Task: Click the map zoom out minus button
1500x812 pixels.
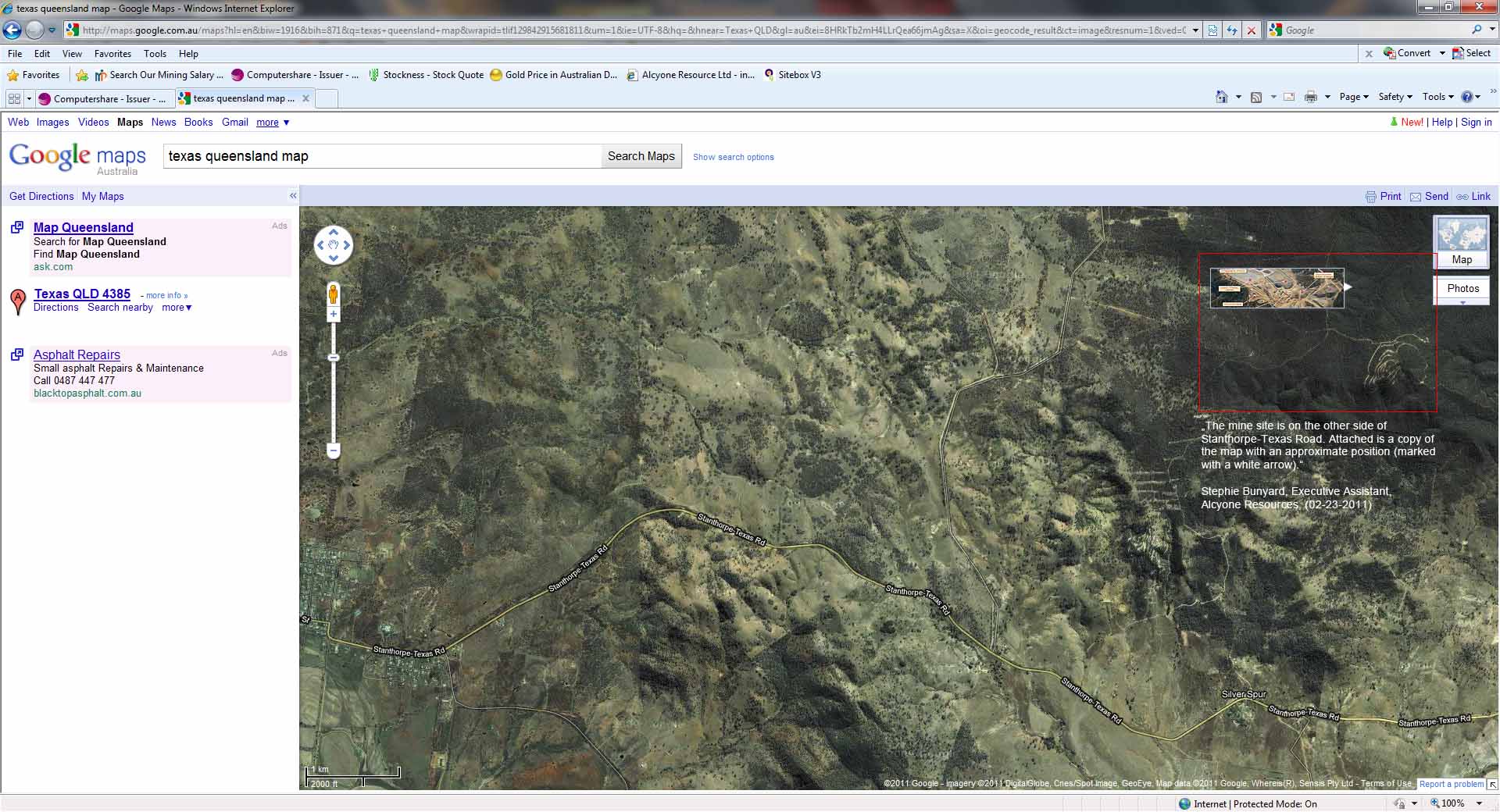Action: tap(334, 451)
